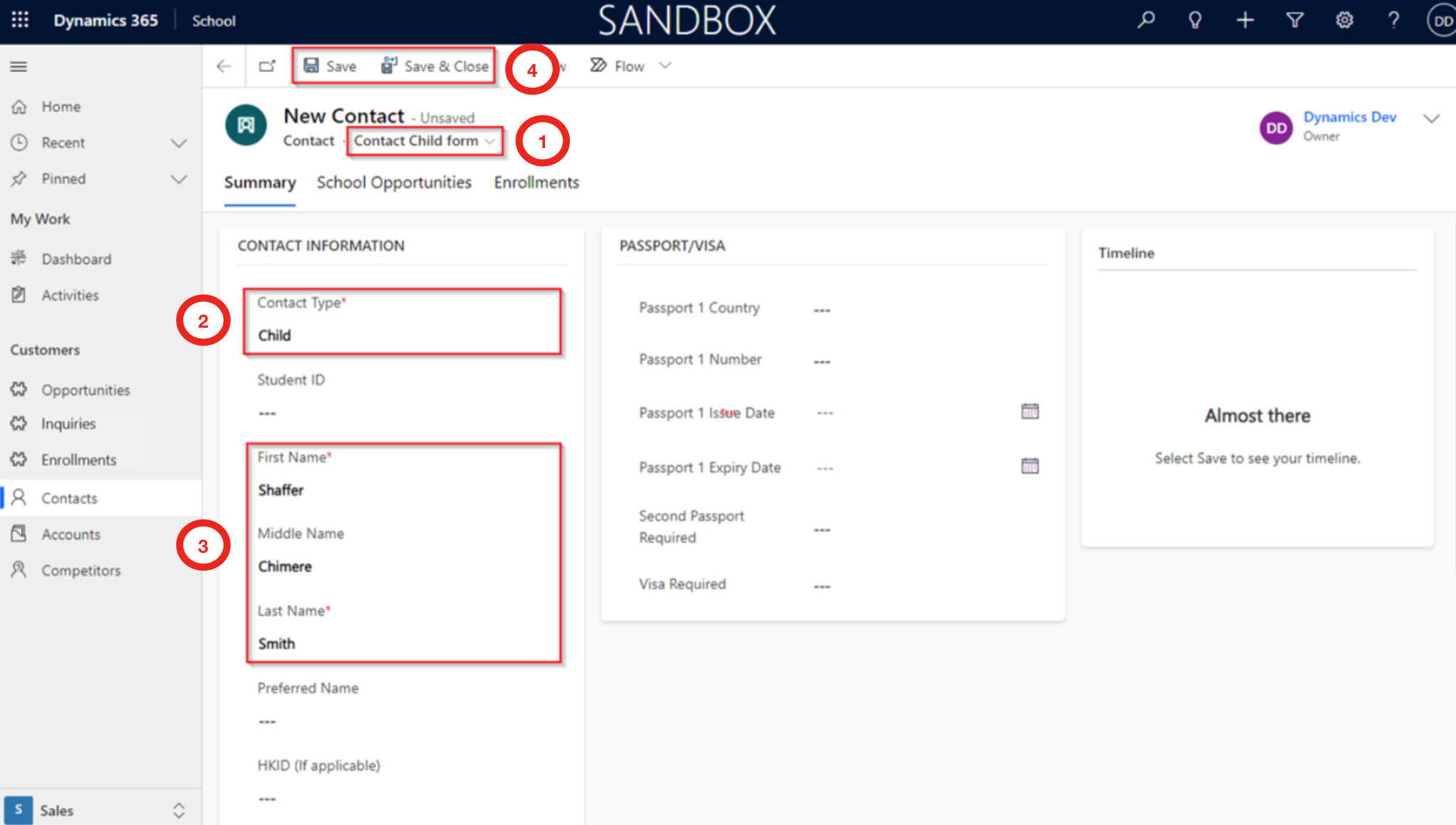The width and height of the screenshot is (1456, 825).
Task: Switch to the School Opportunities tab
Action: click(x=394, y=183)
